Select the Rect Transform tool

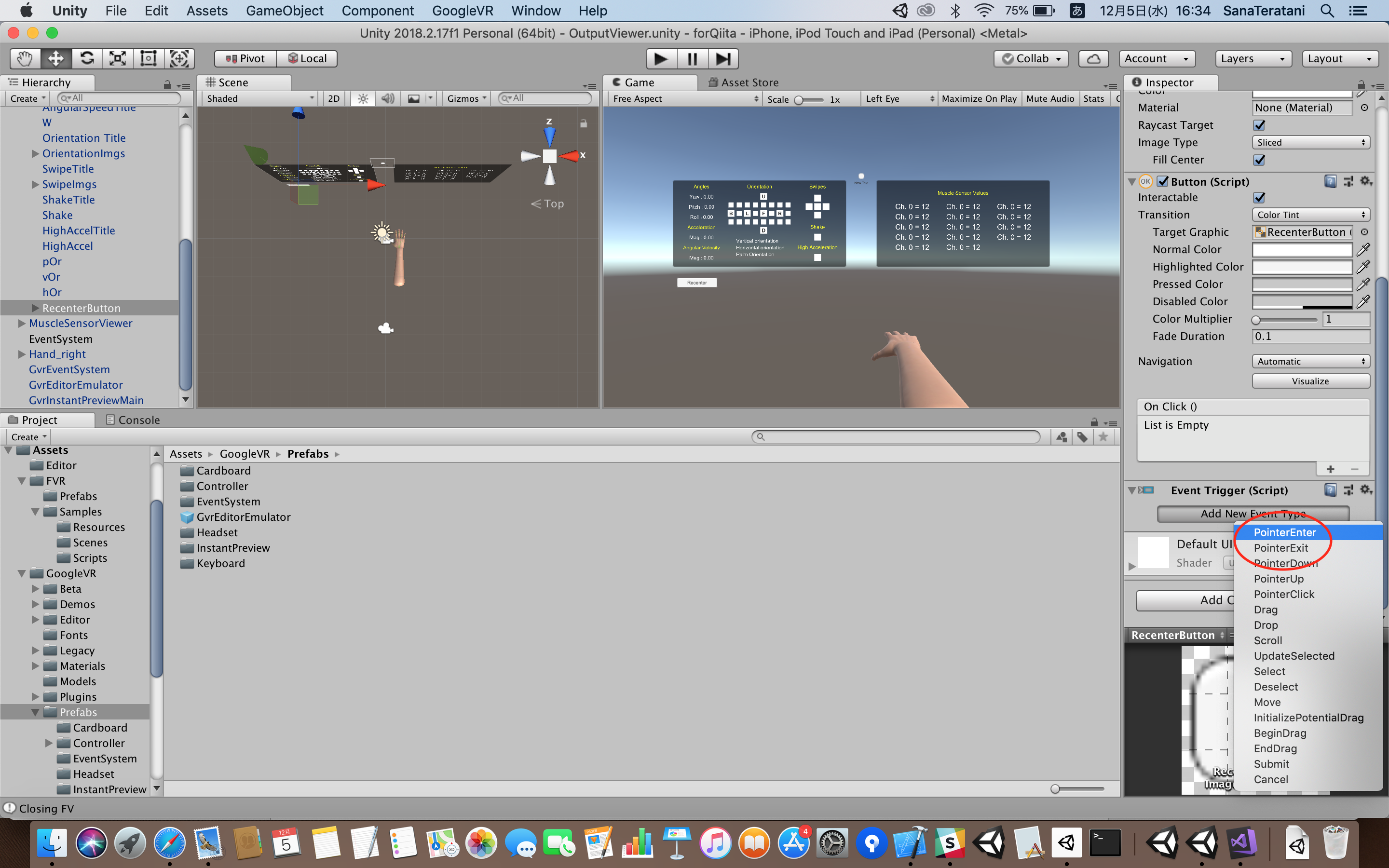tap(149, 58)
